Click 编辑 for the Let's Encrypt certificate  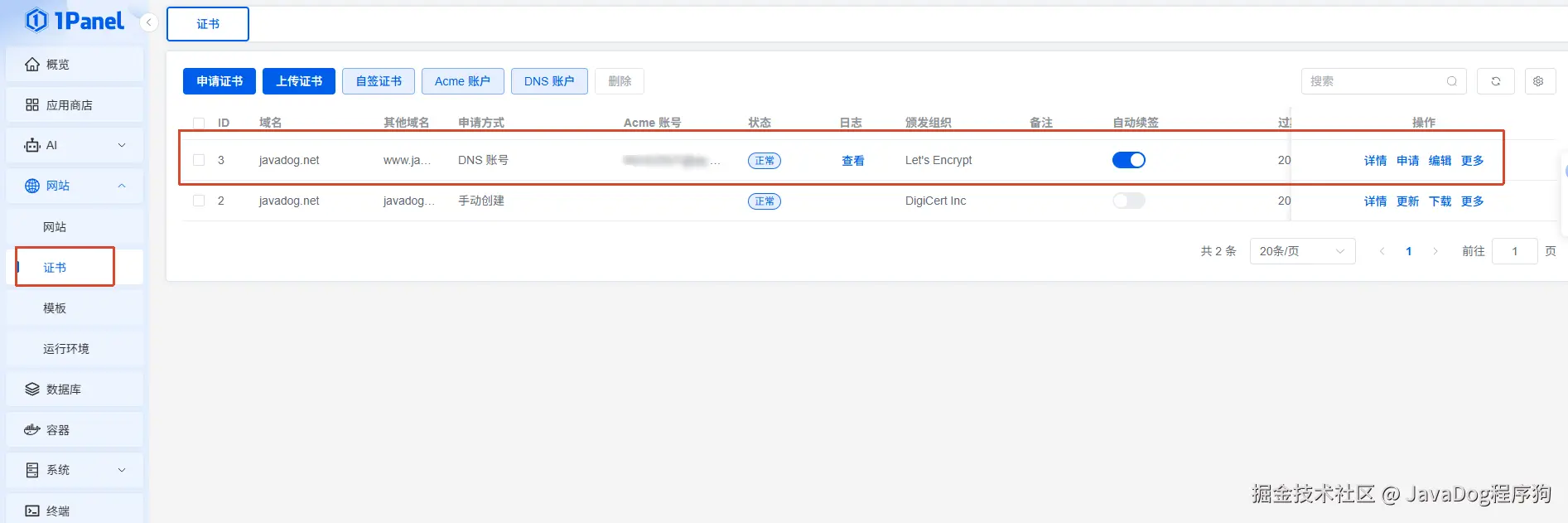point(1440,161)
